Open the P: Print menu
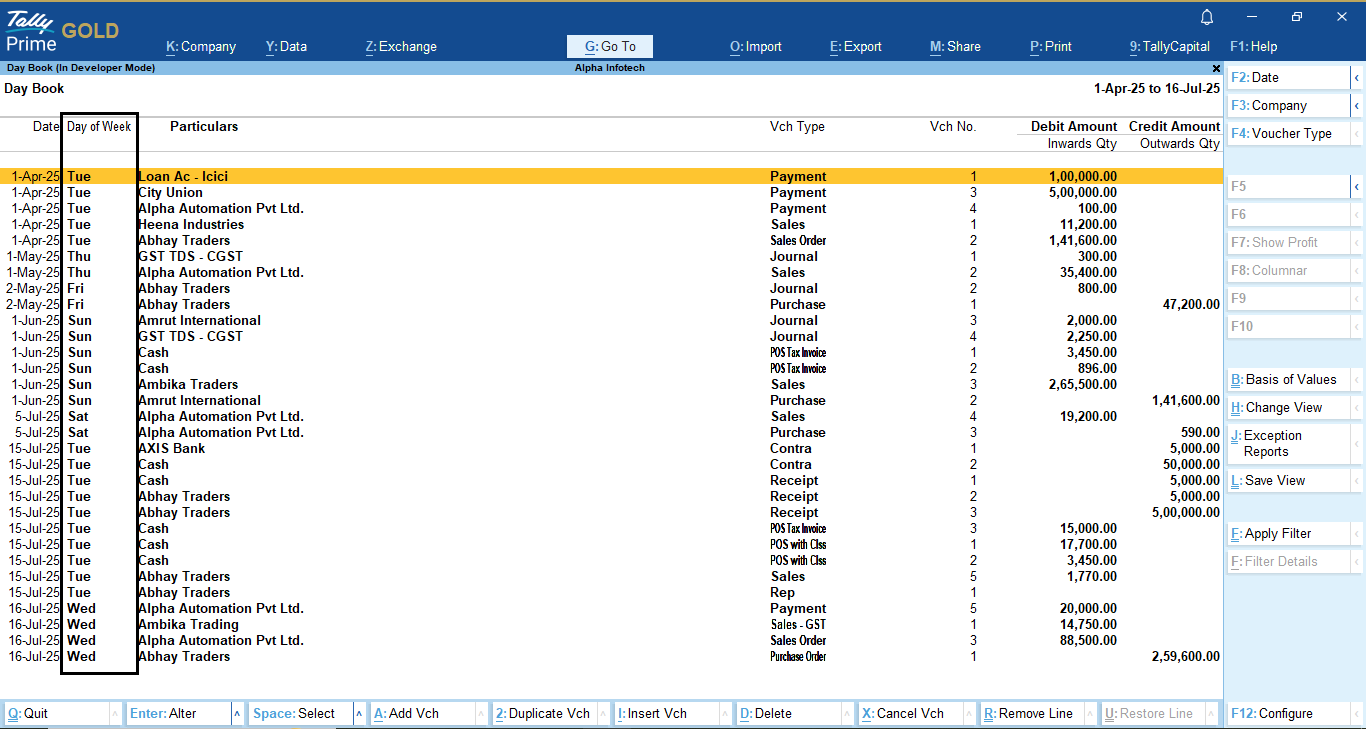 coord(1050,47)
